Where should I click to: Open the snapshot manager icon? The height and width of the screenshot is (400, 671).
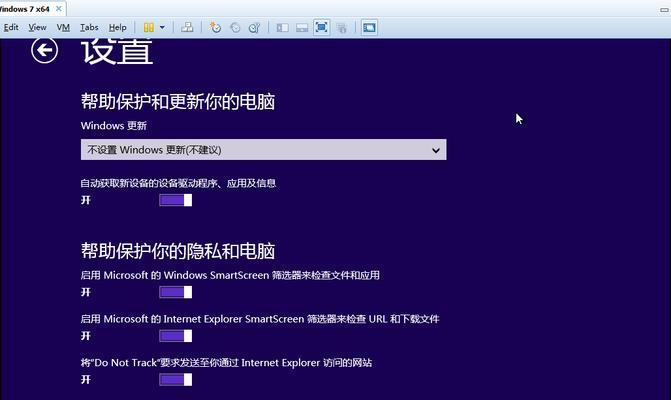tap(255, 28)
